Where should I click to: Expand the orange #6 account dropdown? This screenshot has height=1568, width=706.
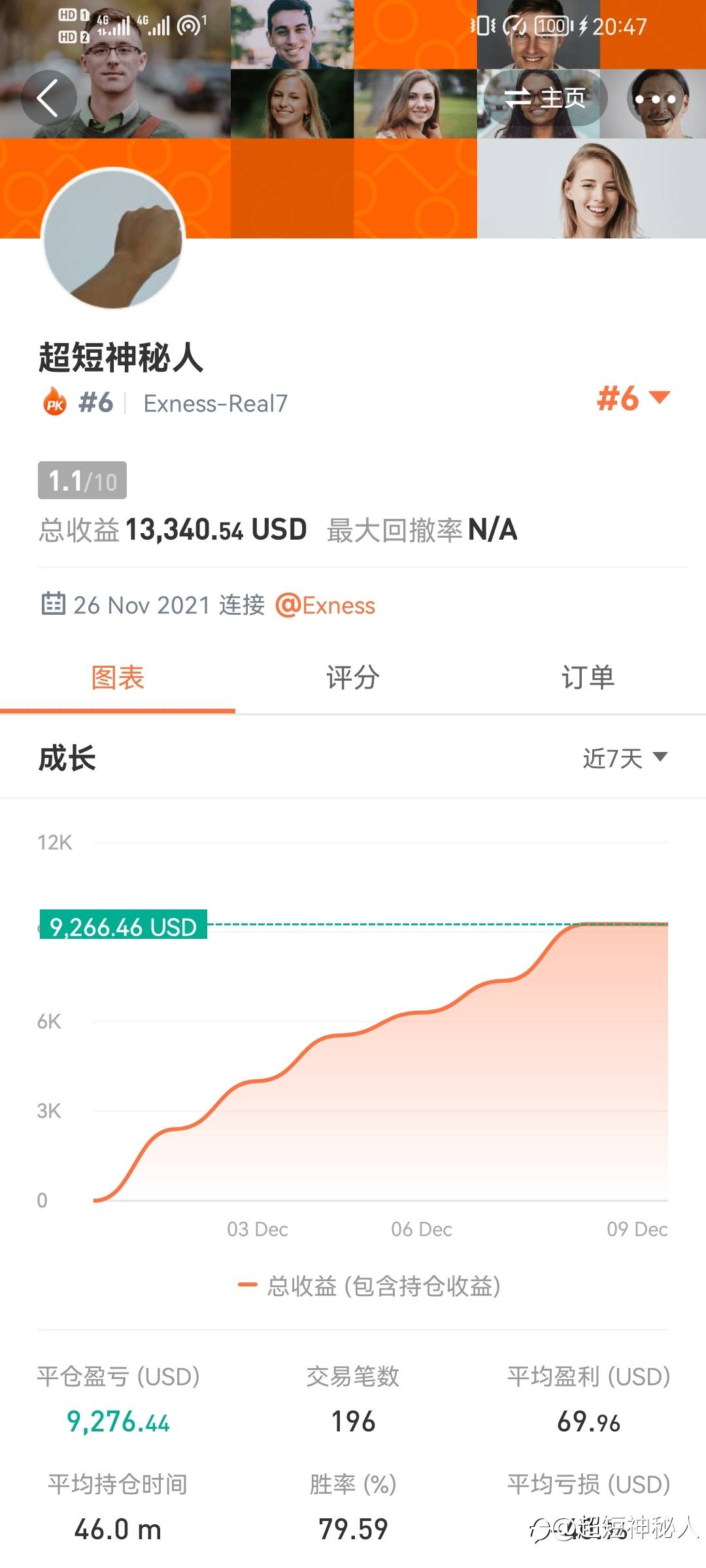coord(633,399)
